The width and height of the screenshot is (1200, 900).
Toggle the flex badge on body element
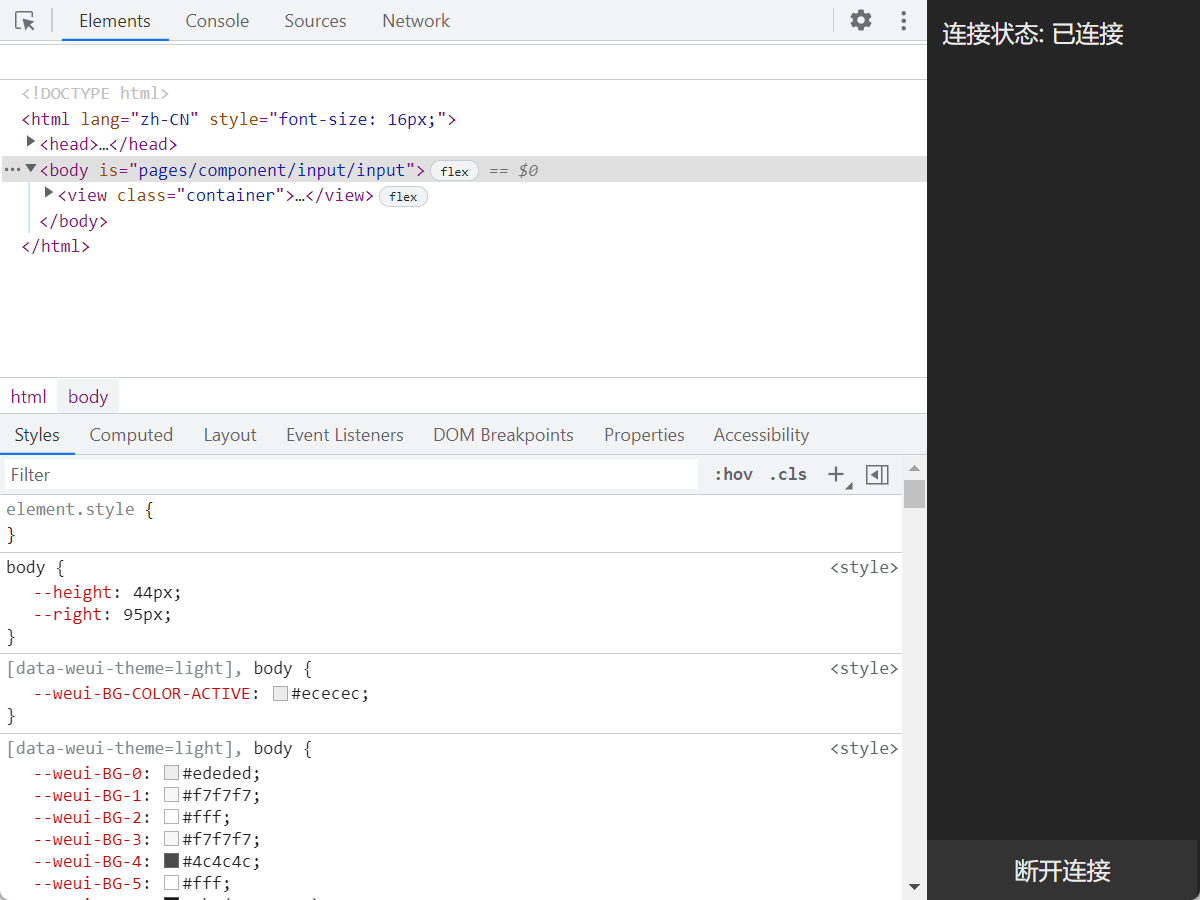pyautogui.click(x=454, y=171)
